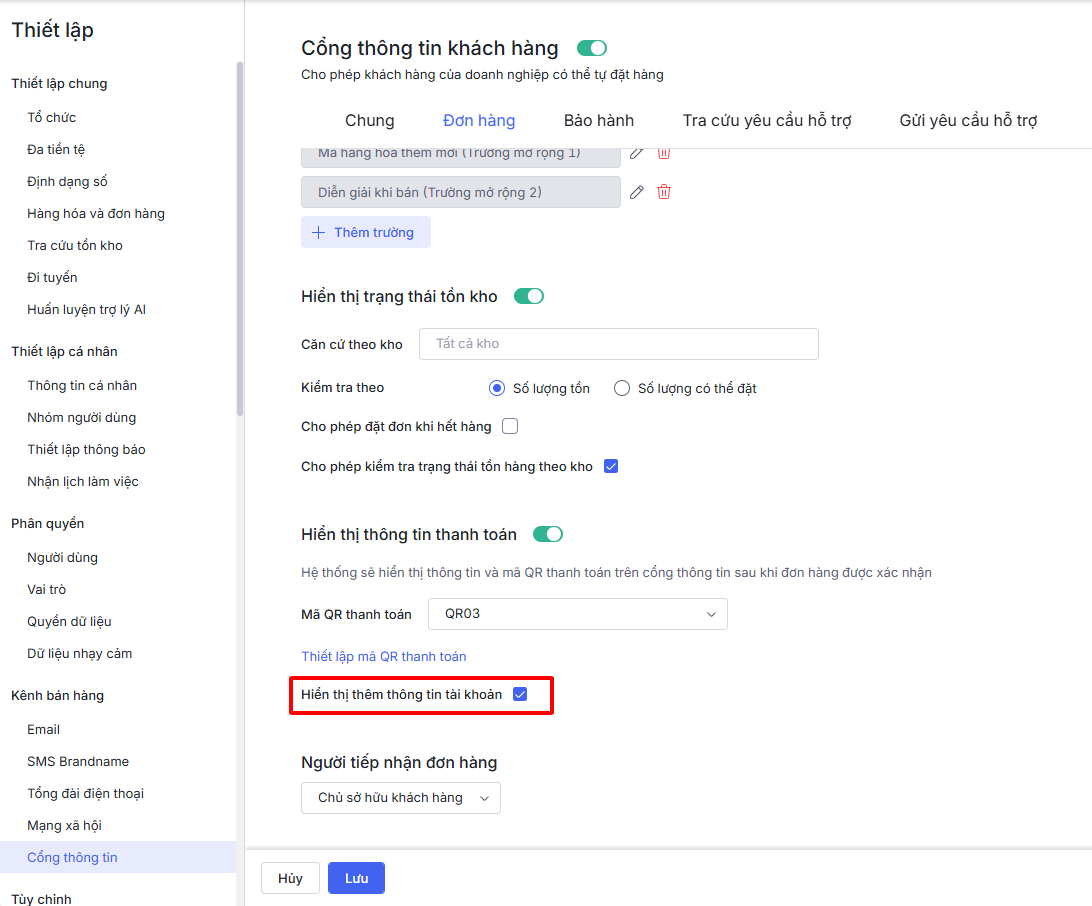The width and height of the screenshot is (1092, 906).
Task: Open the Mã QR thanh toán dropdown
Action: [577, 614]
